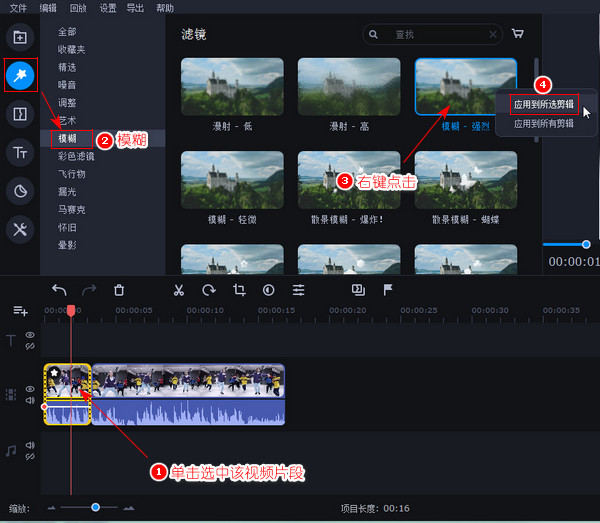Select the 散景模糊 - 蝴蝶 filter thumbnail
600x523 pixels.
[466, 180]
